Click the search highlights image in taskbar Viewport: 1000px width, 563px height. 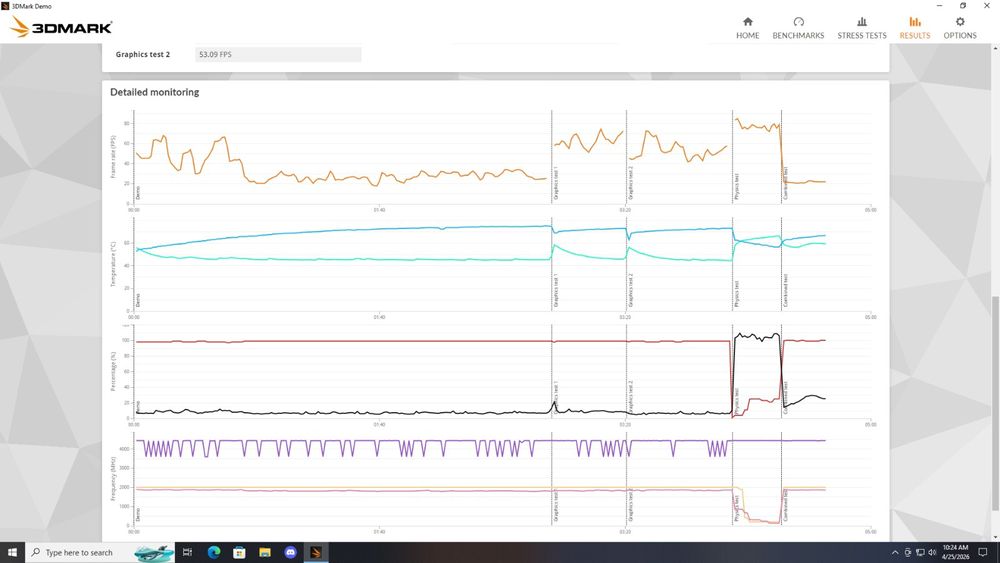pyautogui.click(x=154, y=553)
